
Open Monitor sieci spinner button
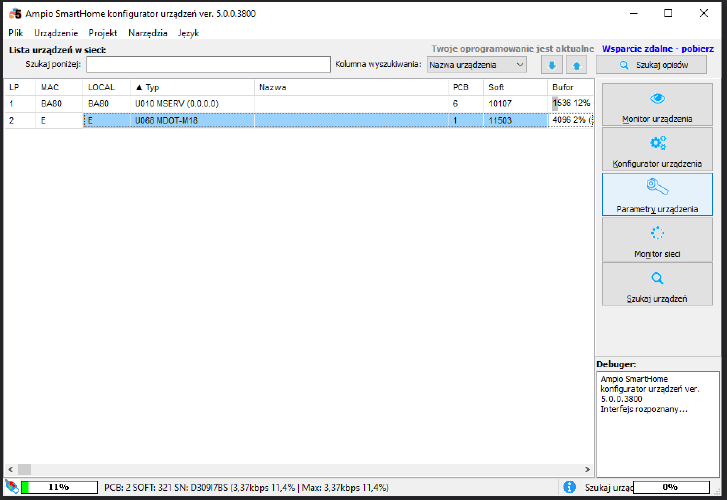tap(657, 239)
